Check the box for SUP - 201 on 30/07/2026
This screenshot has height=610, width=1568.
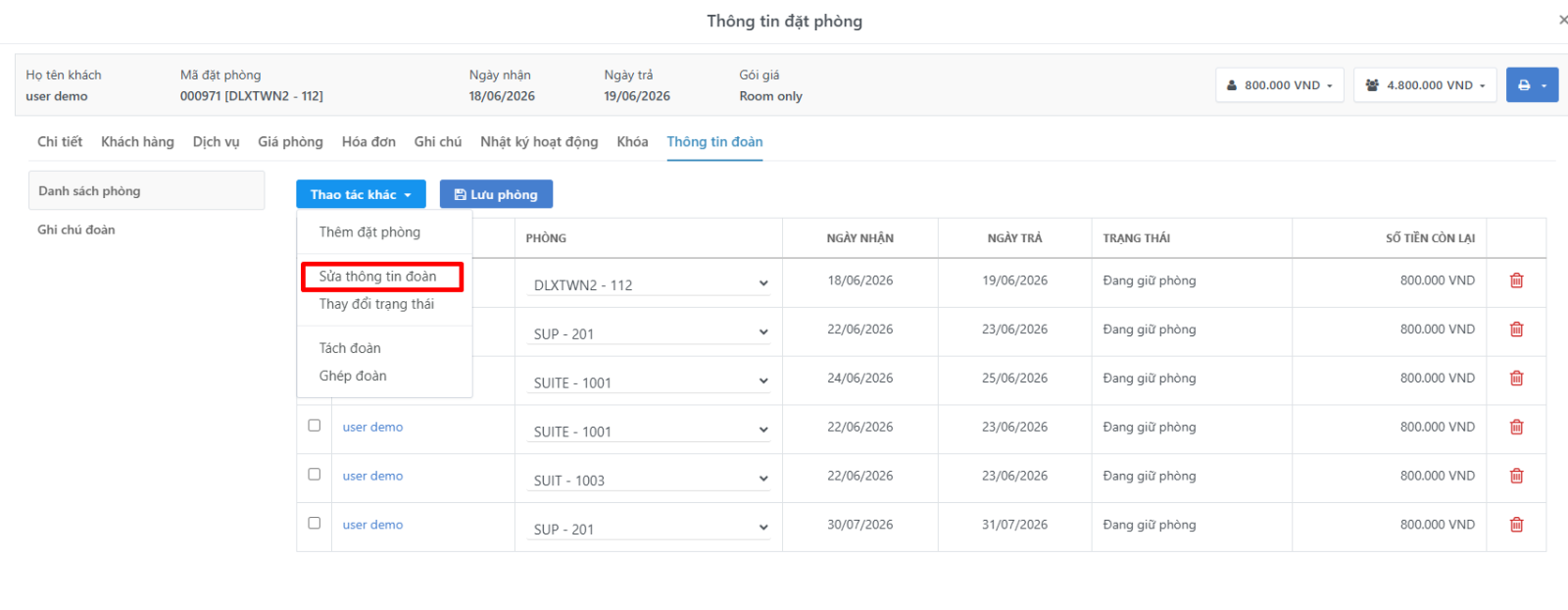[315, 524]
